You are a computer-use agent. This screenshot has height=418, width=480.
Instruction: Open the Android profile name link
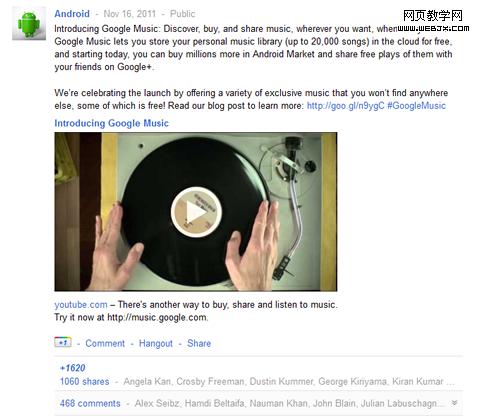click(72, 14)
